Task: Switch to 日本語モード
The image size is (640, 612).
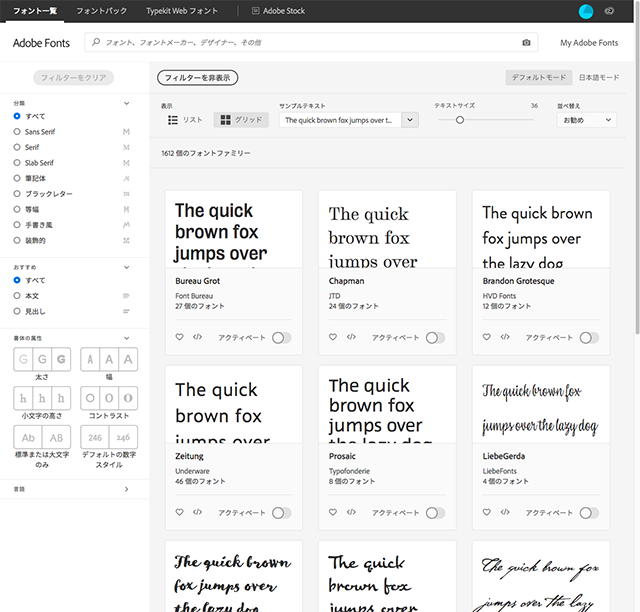Action: (x=599, y=78)
